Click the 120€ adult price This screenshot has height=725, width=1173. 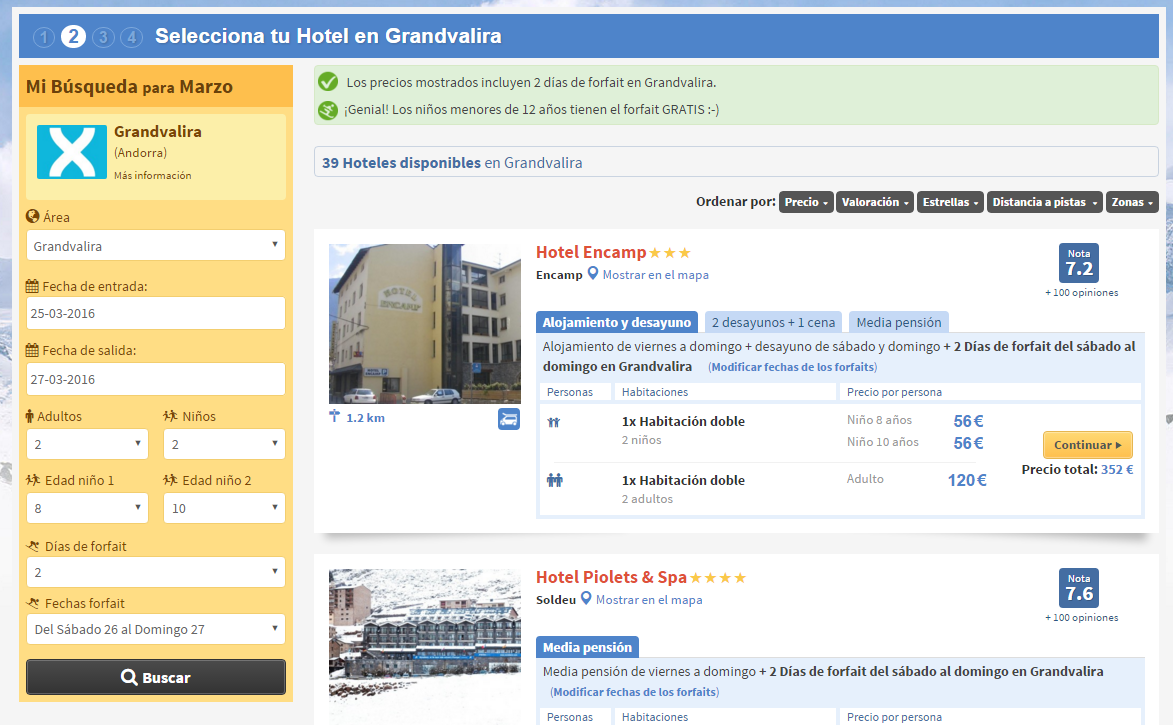[x=967, y=480]
